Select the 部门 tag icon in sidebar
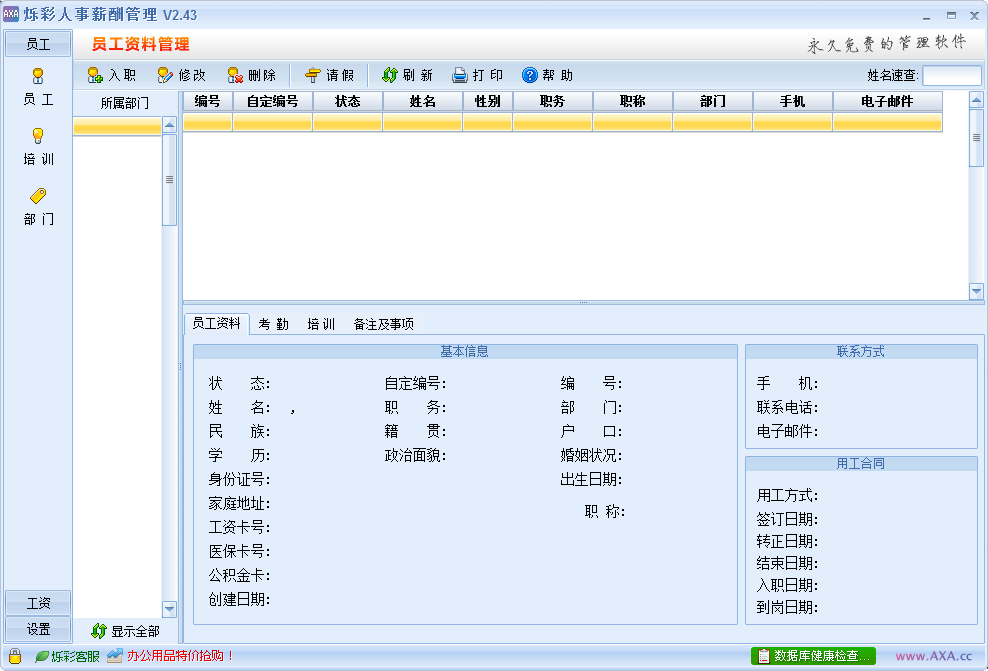Image resolution: width=988 pixels, height=671 pixels. coord(38,196)
